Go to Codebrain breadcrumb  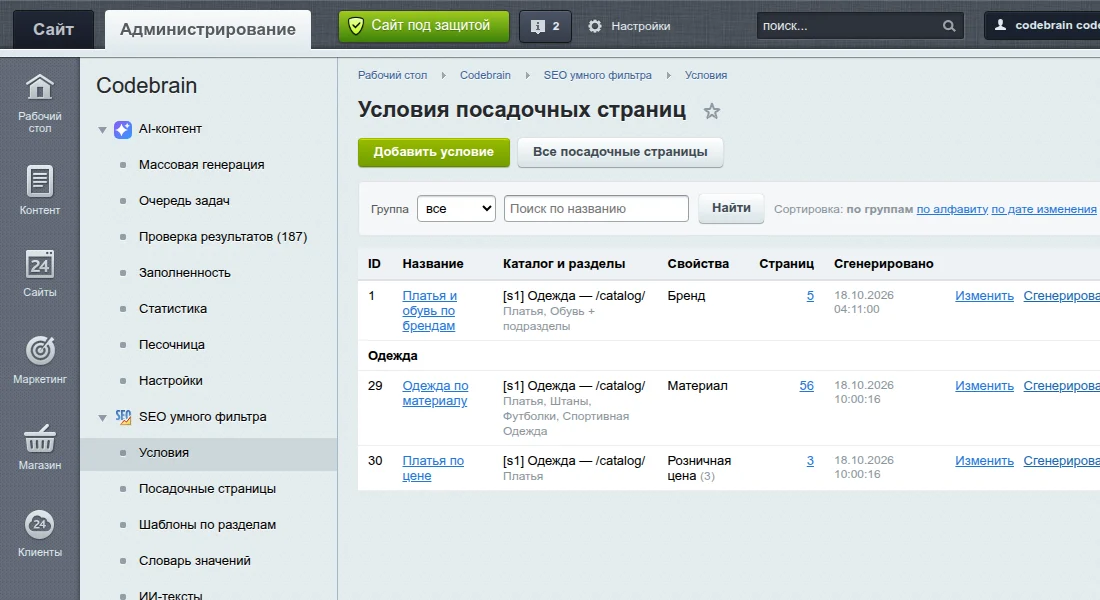coord(485,75)
